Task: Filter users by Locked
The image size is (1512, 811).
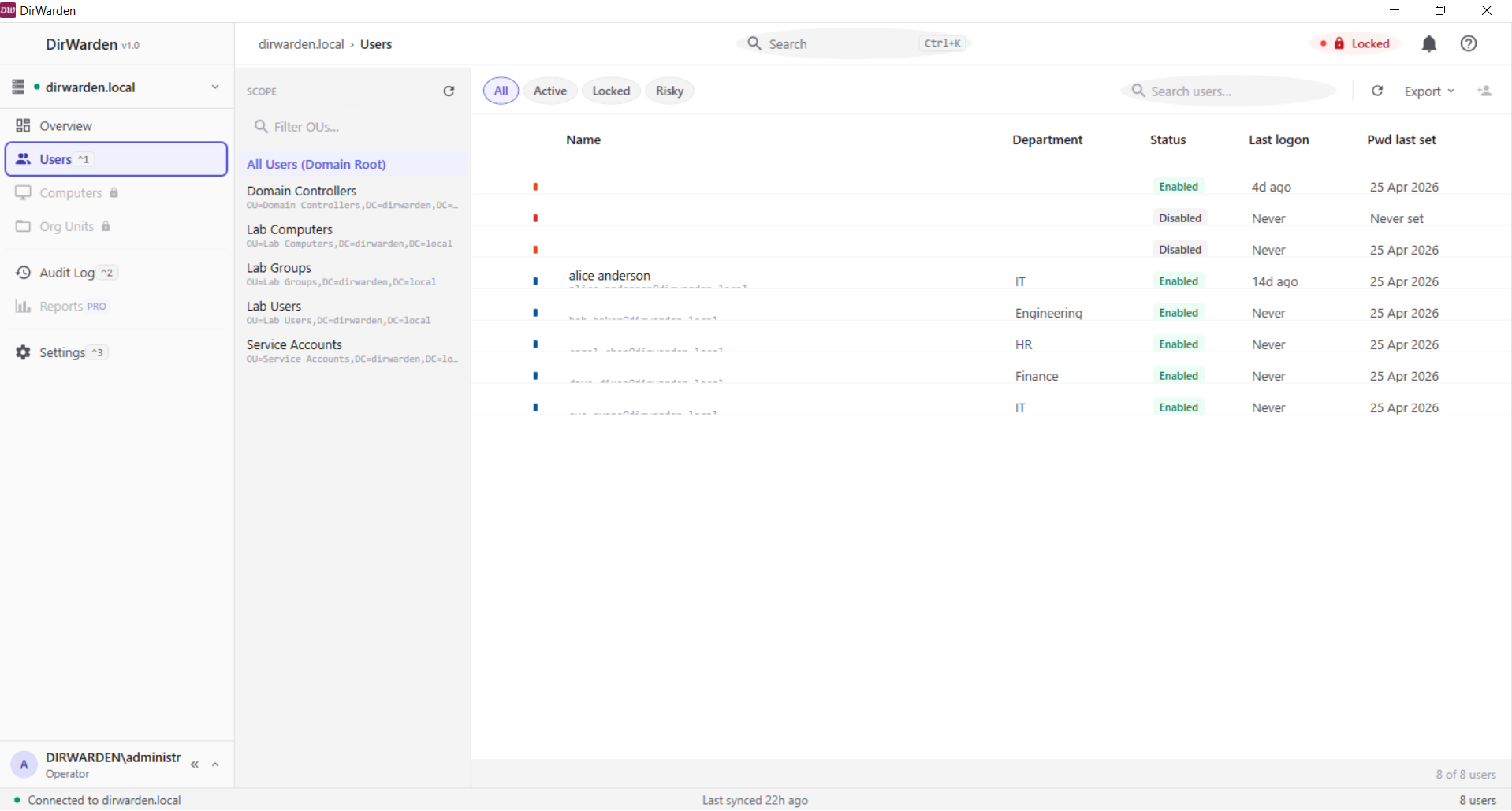Action: point(611,91)
